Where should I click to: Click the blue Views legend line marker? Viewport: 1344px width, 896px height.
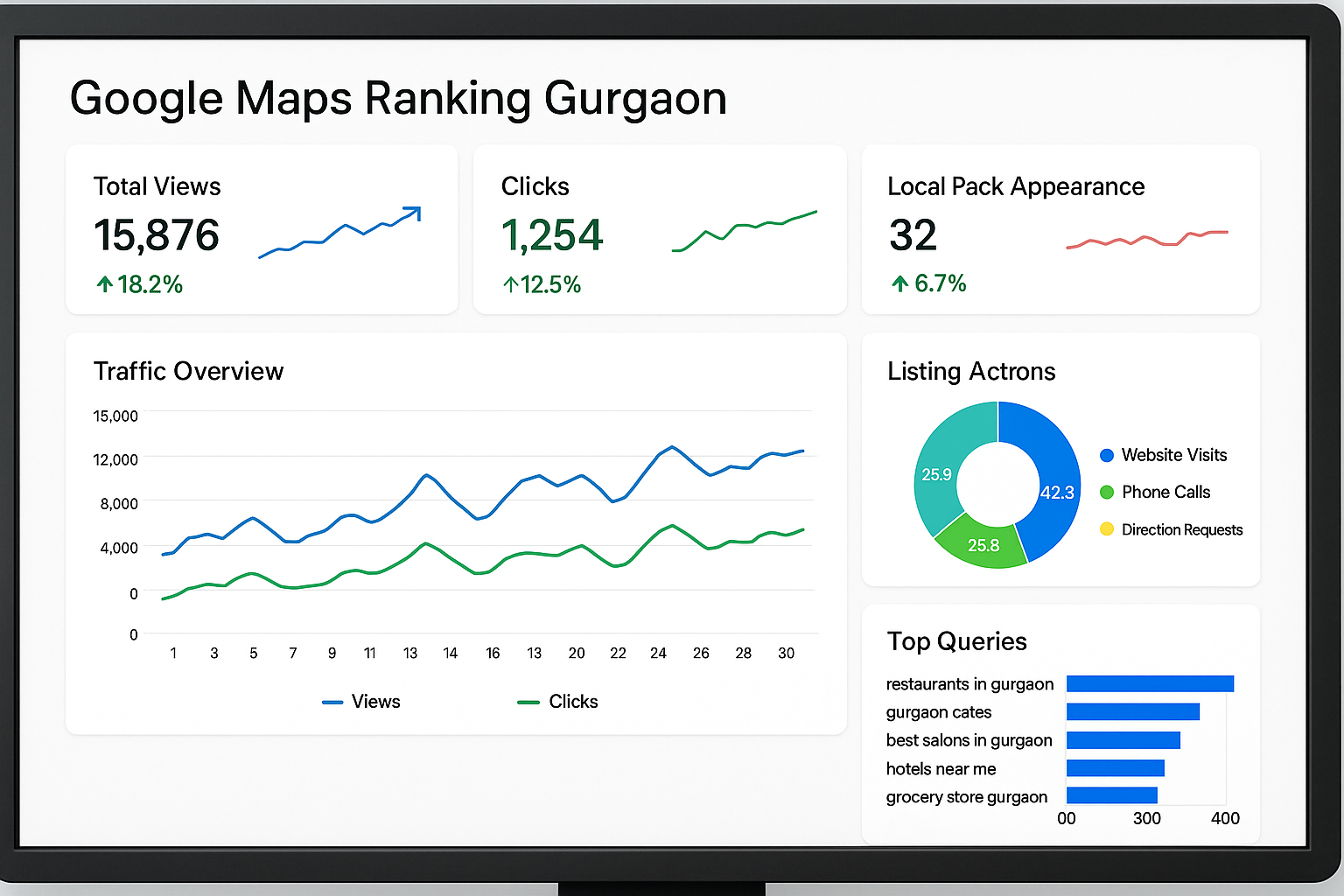(x=332, y=703)
